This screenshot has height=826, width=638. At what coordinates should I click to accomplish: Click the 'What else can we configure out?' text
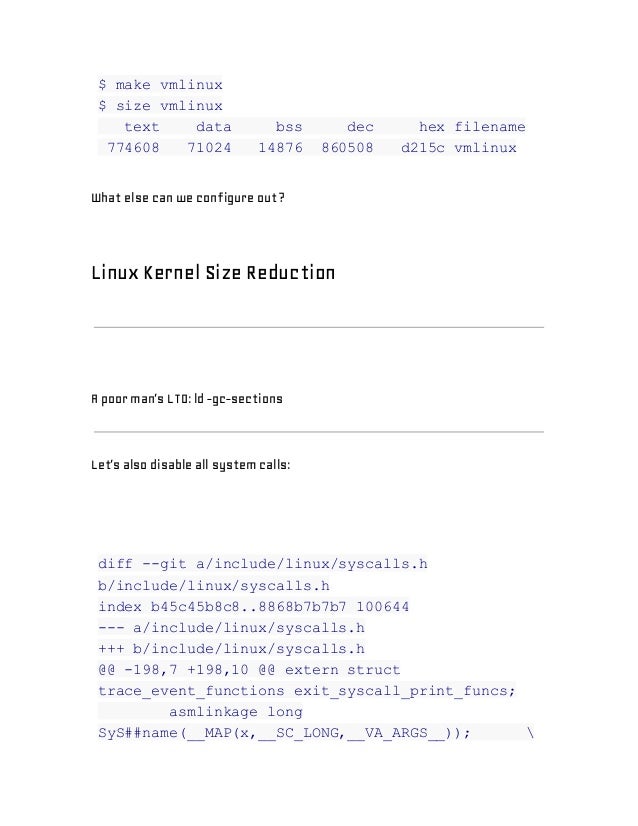[x=188, y=198]
